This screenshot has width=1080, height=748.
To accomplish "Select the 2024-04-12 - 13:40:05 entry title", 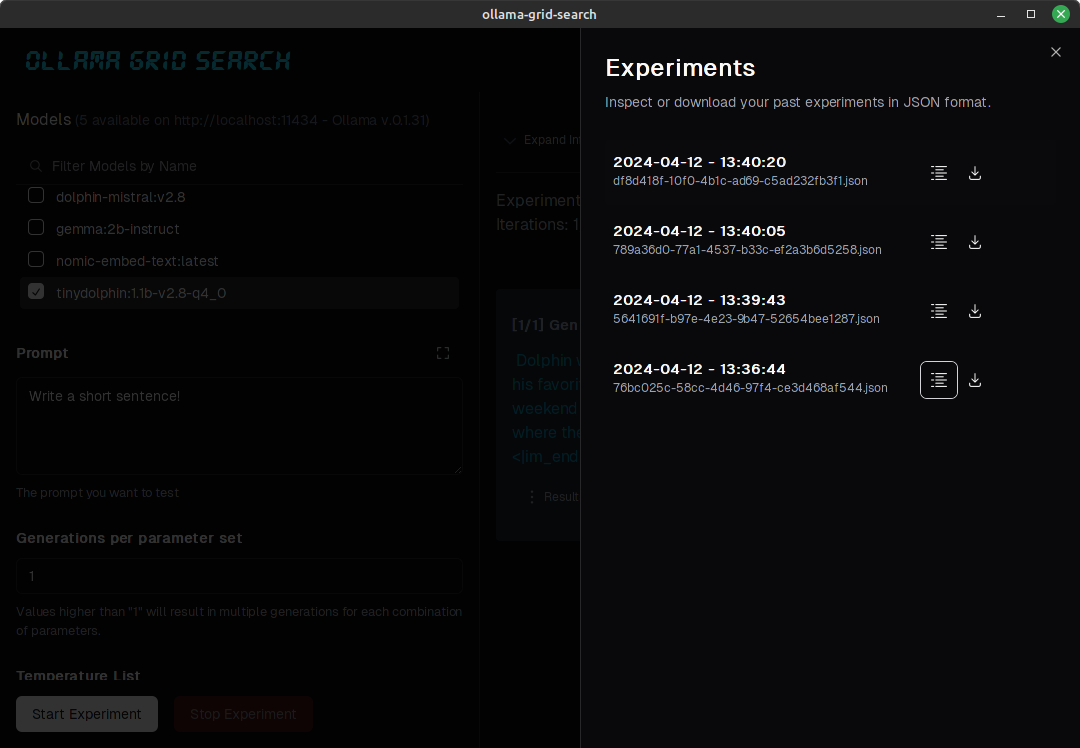I will [699, 231].
